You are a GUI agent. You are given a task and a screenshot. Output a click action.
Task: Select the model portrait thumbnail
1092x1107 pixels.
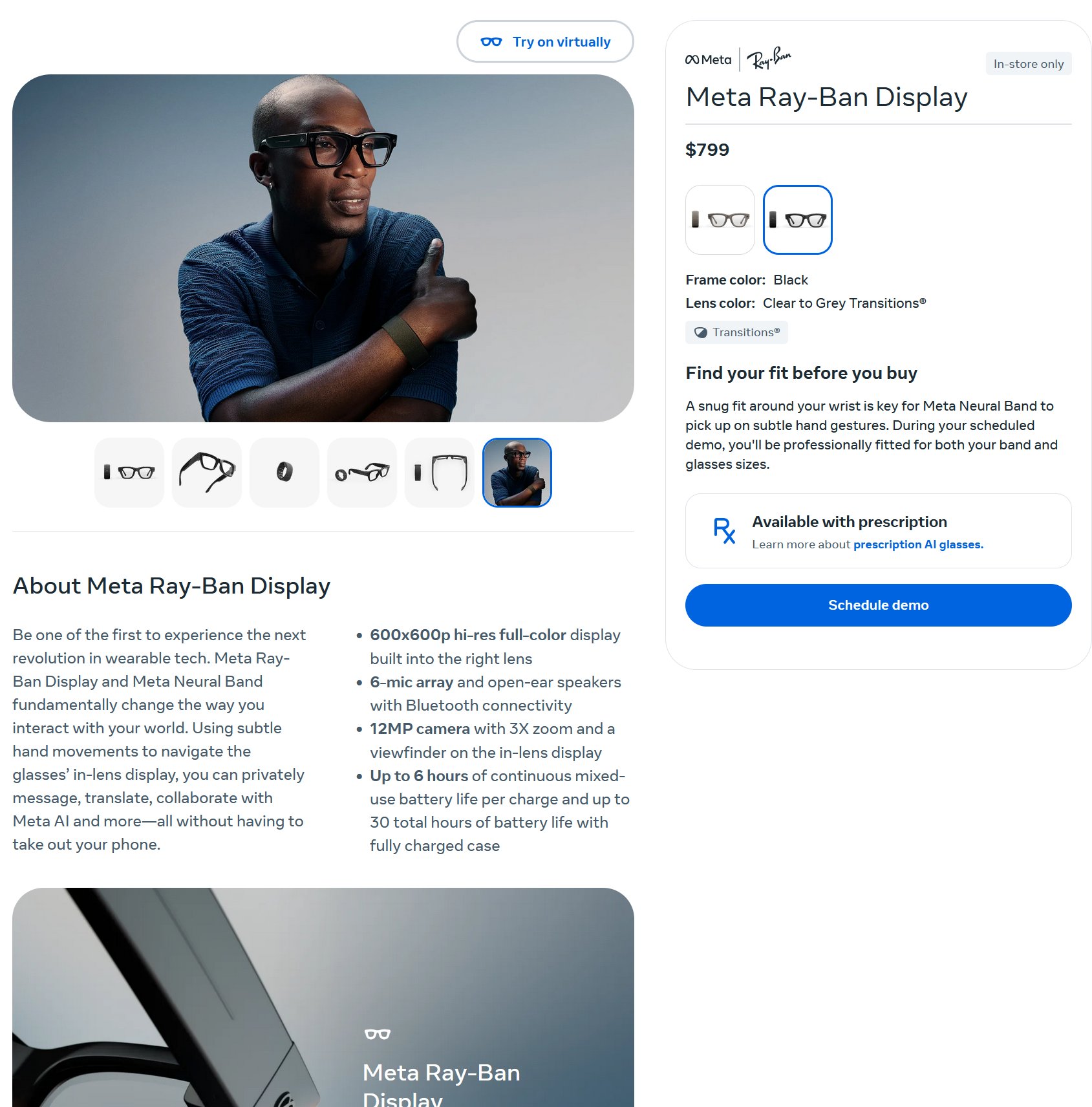[x=517, y=473]
